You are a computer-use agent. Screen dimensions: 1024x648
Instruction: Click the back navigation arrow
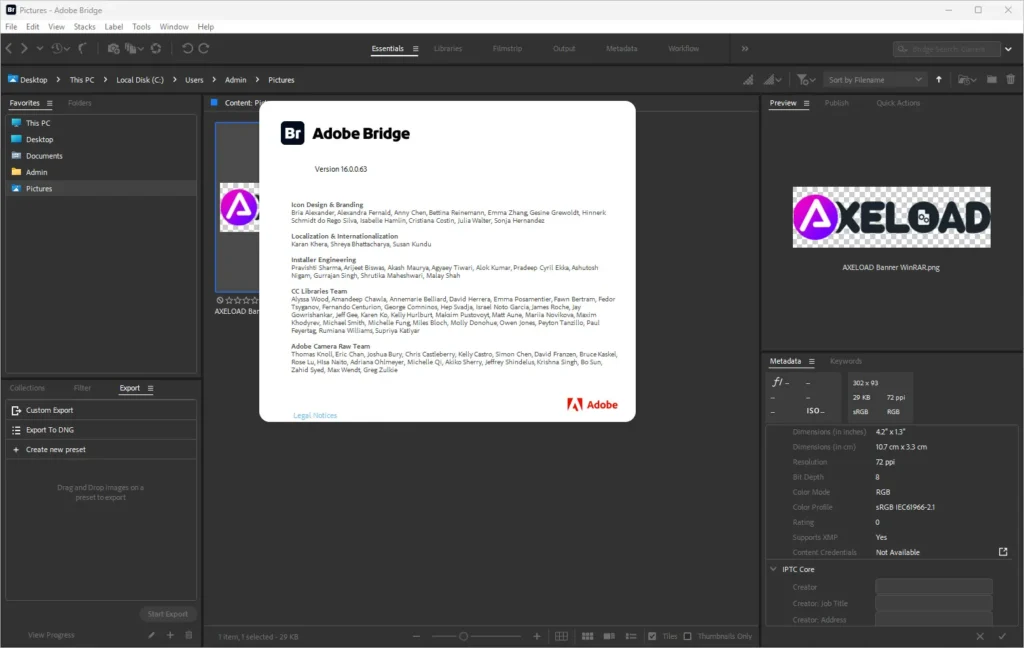(9, 47)
